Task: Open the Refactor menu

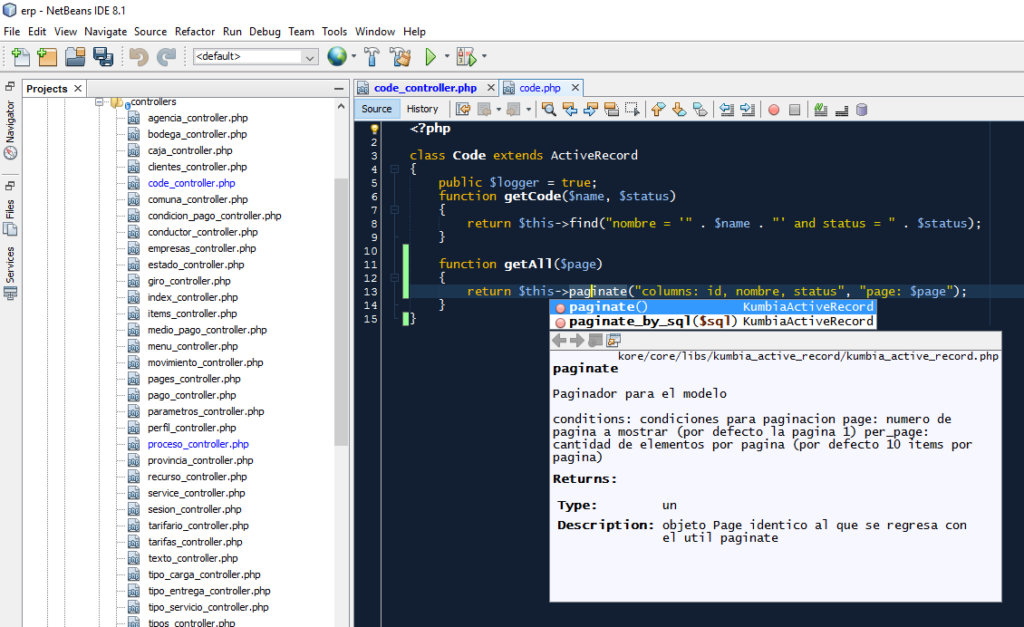Action: pos(193,31)
